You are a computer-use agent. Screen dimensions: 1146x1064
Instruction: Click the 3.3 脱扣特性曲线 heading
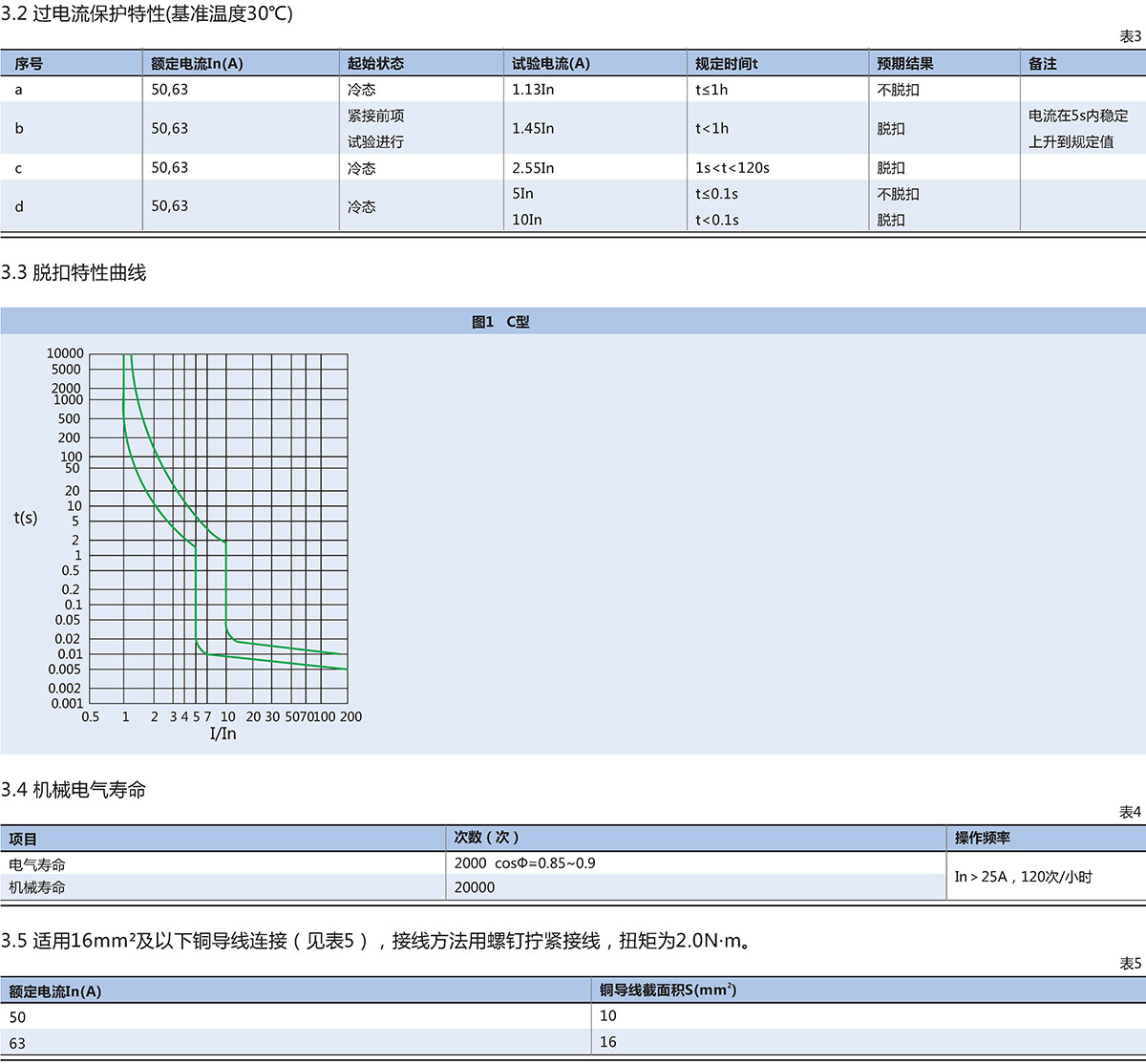click(x=74, y=273)
